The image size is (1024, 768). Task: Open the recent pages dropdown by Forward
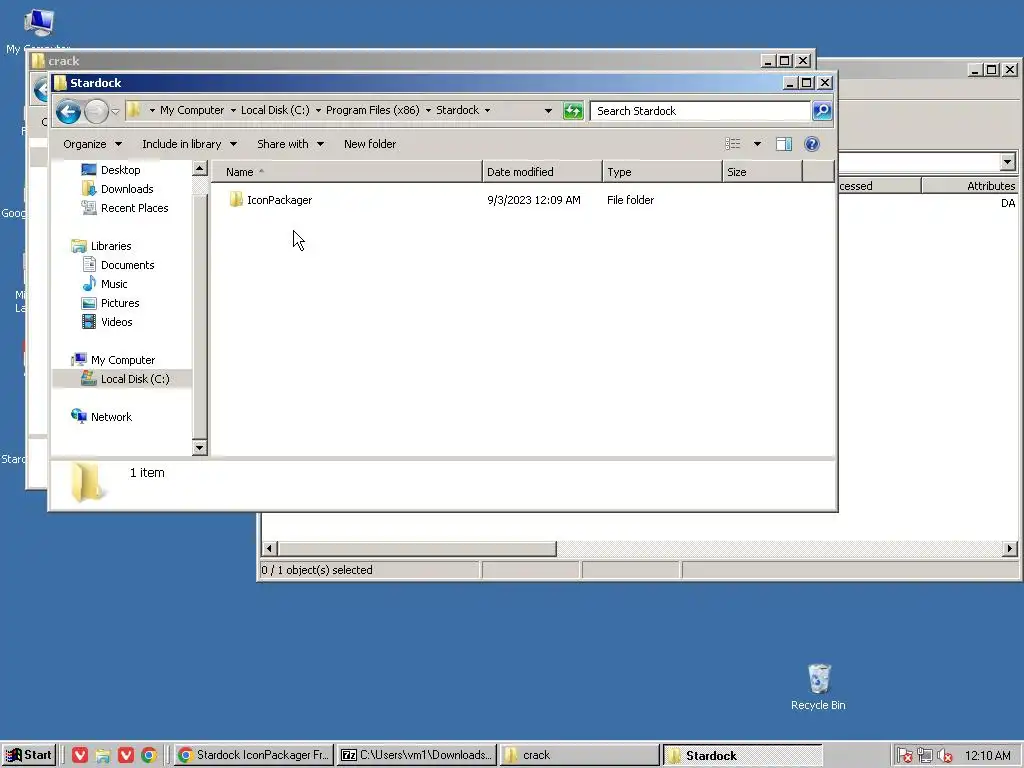pos(115,111)
